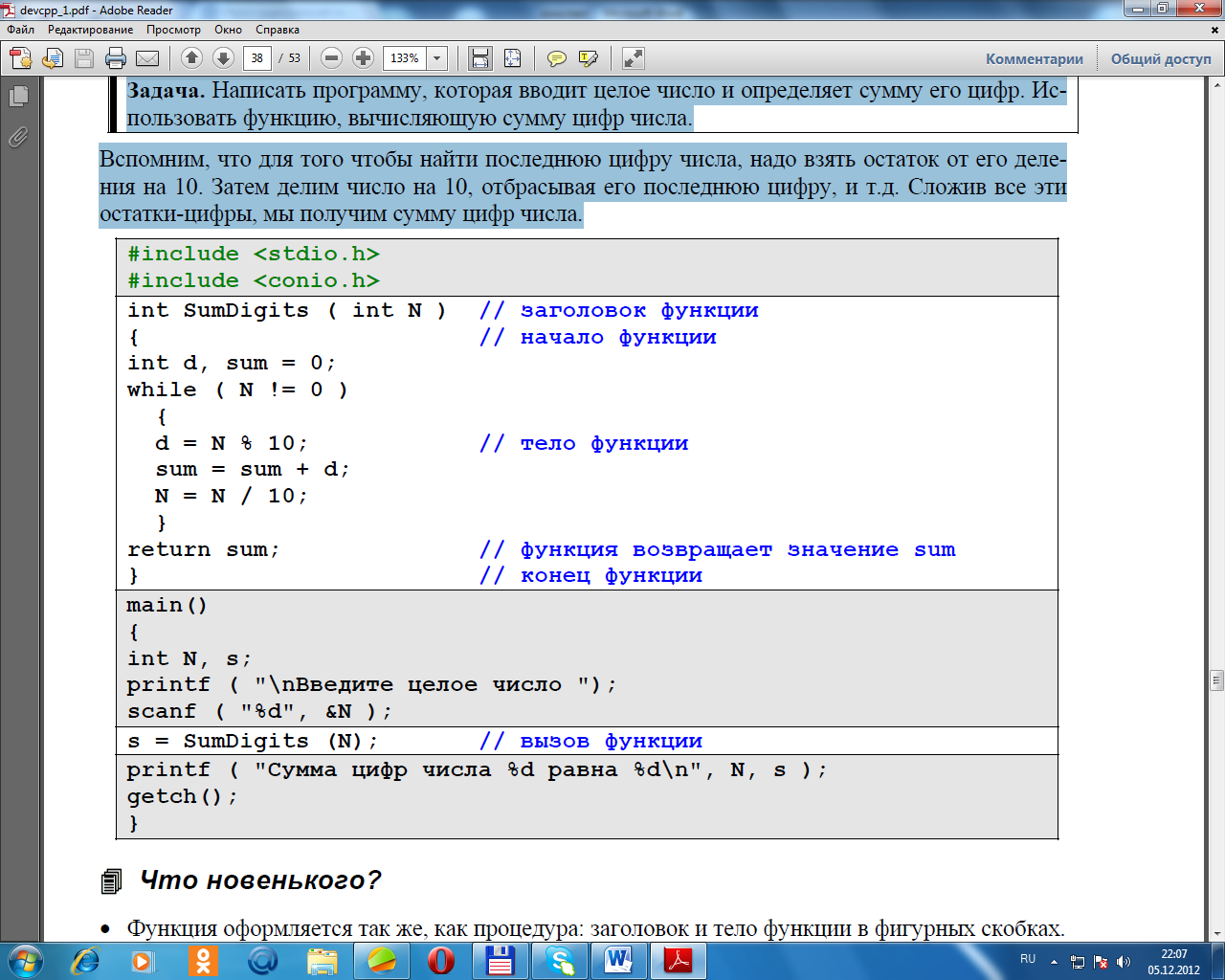
Task: Toggle fit-to-width scrolling mode
Action: (480, 58)
